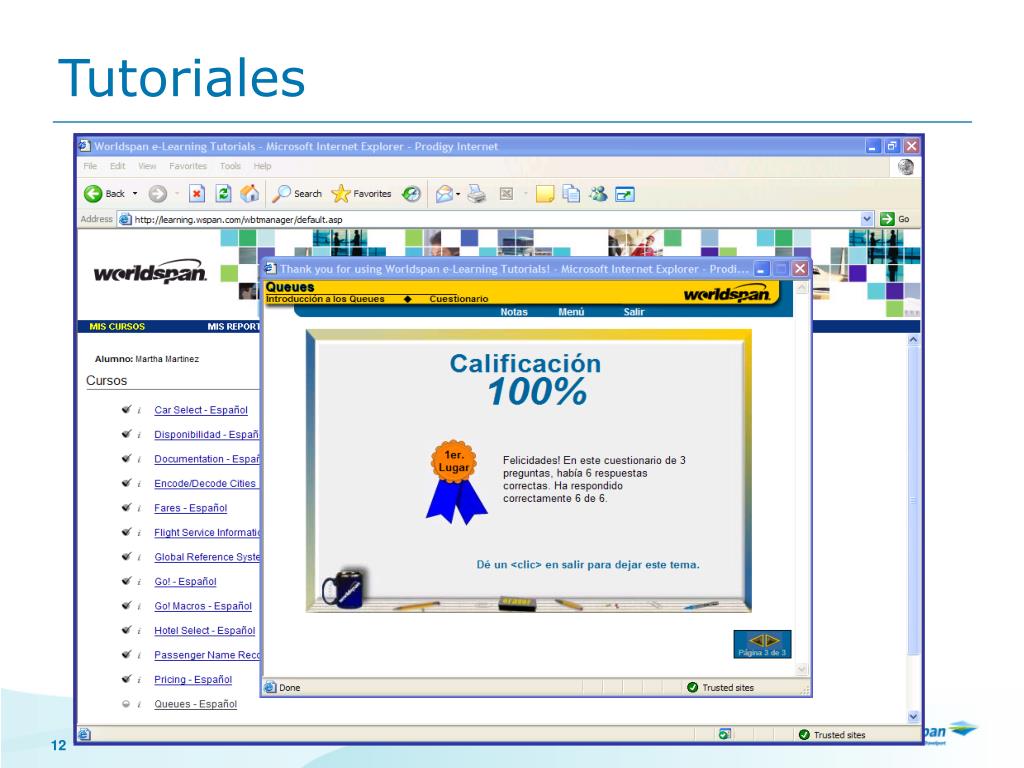Click the Print icon

coord(477,193)
